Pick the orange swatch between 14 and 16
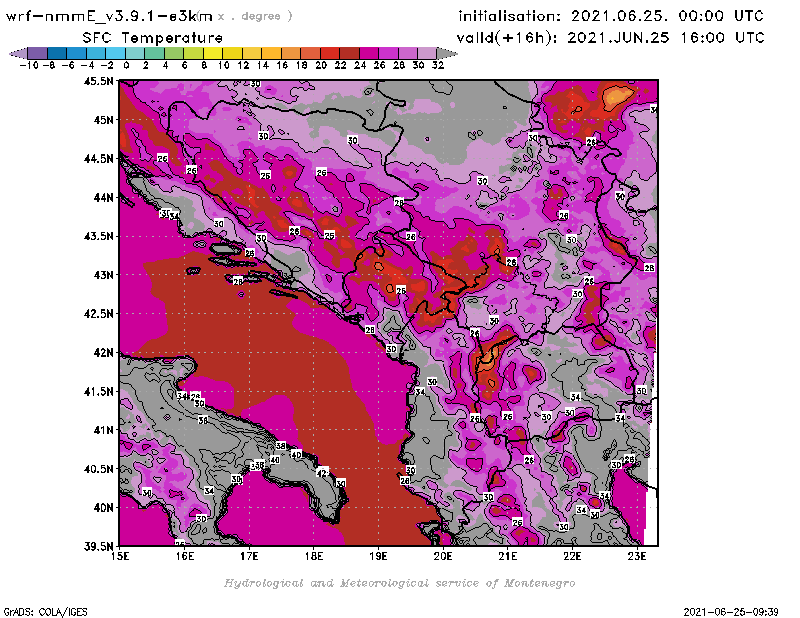The image size is (800, 618). click(x=272, y=54)
